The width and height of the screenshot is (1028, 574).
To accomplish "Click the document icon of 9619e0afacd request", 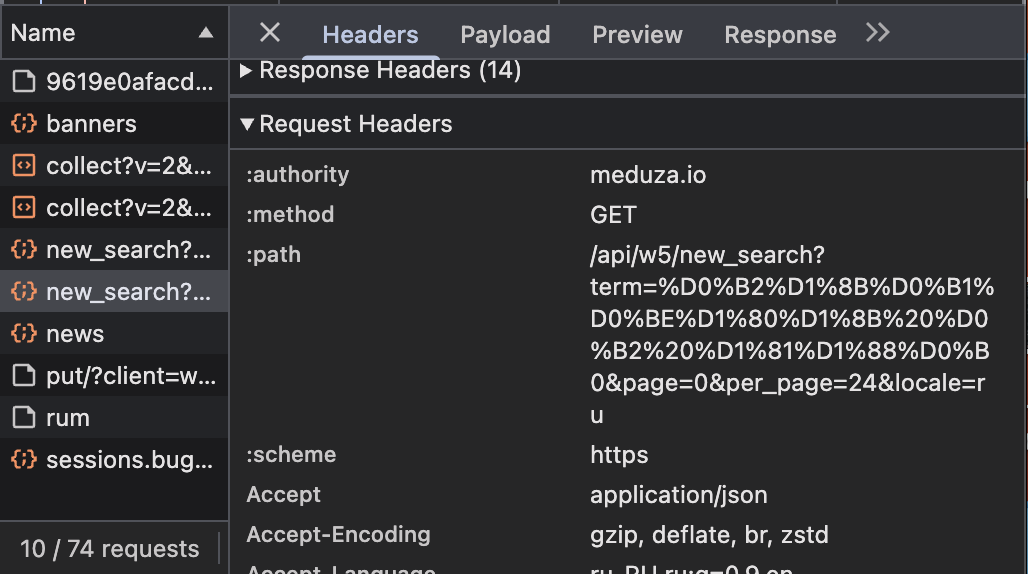I will 24,82.
